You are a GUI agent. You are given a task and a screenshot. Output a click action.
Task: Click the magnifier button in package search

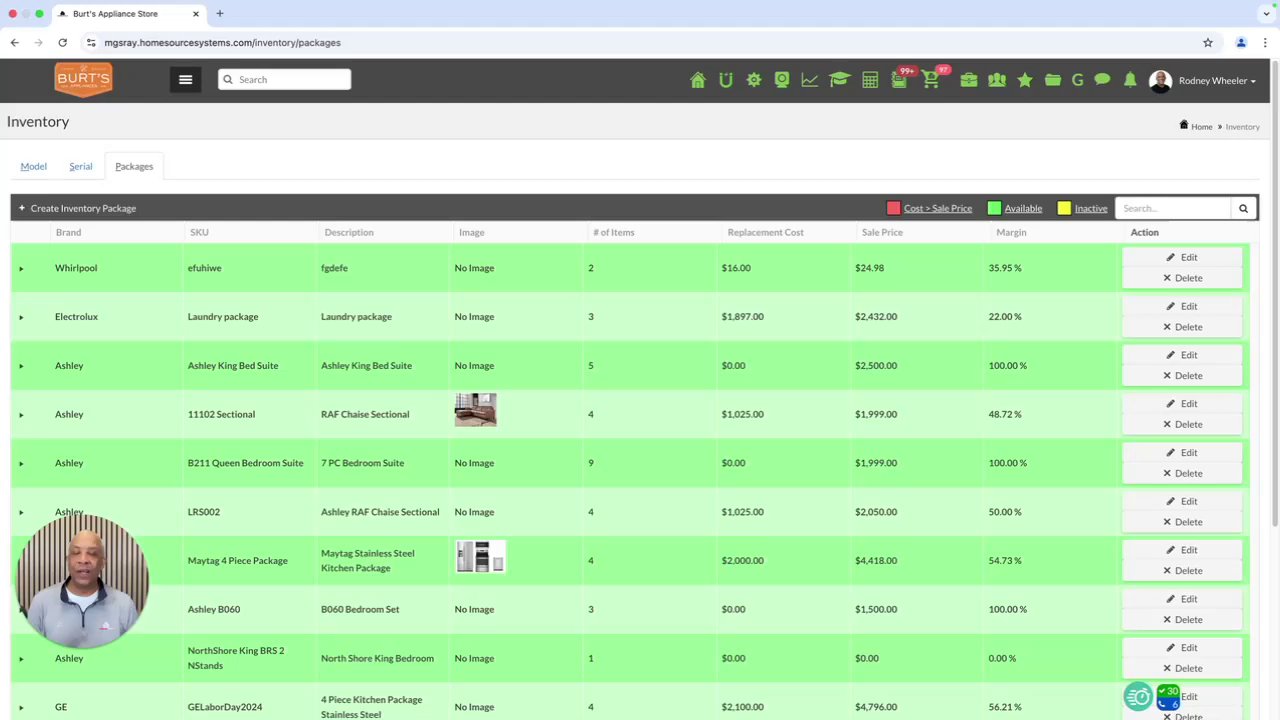point(1243,208)
